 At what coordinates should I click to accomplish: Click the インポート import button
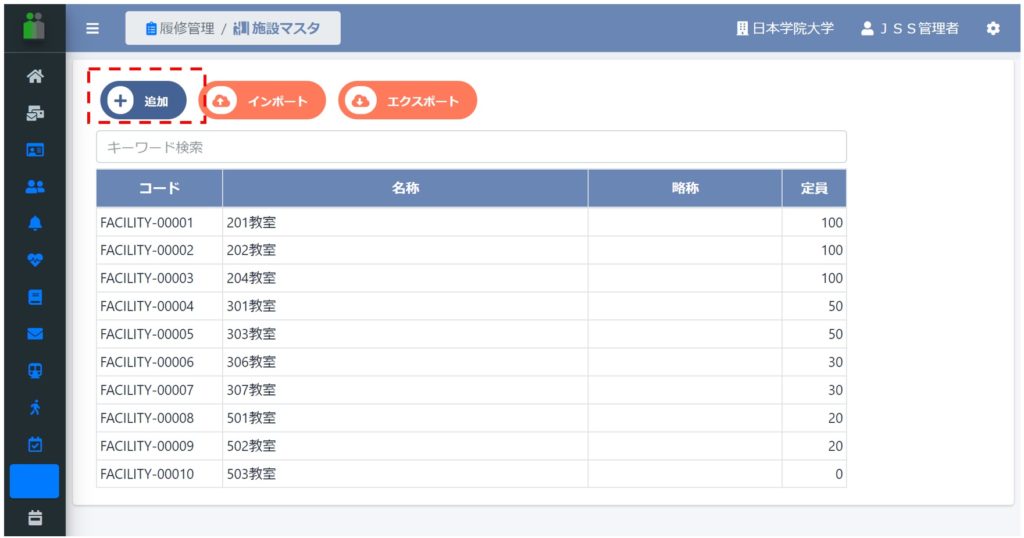pos(262,101)
